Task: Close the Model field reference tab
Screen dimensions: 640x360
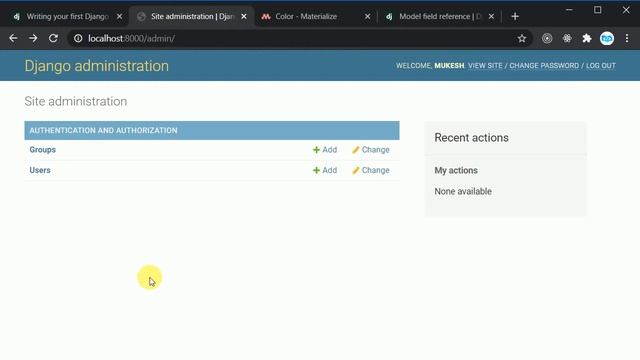Action: pyautogui.click(x=491, y=16)
